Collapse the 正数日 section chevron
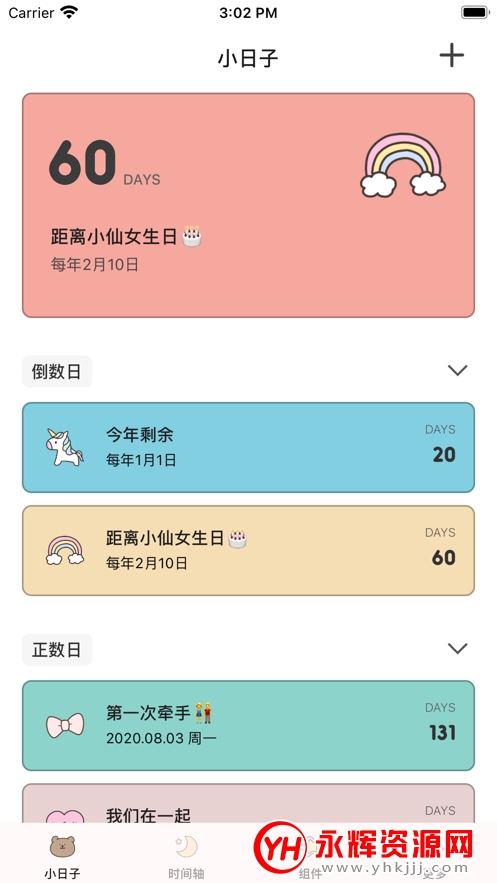Viewport: 497px width, 883px height. 457,649
